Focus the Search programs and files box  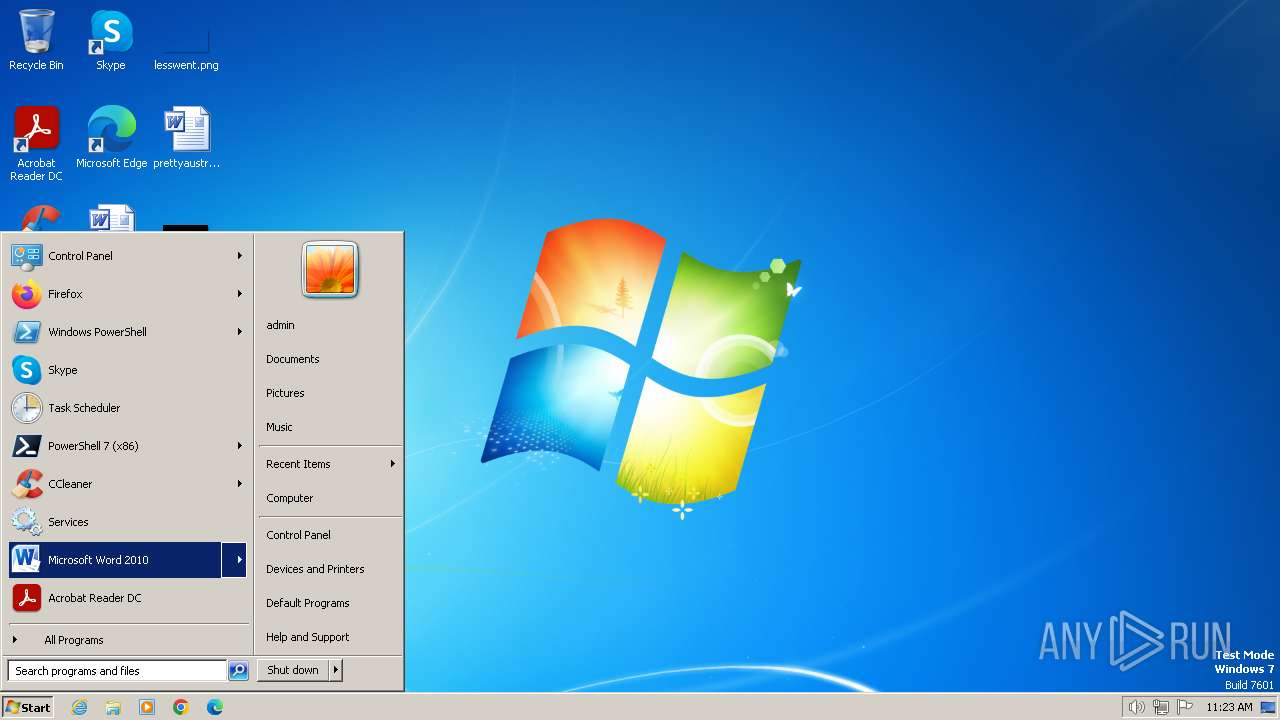117,671
